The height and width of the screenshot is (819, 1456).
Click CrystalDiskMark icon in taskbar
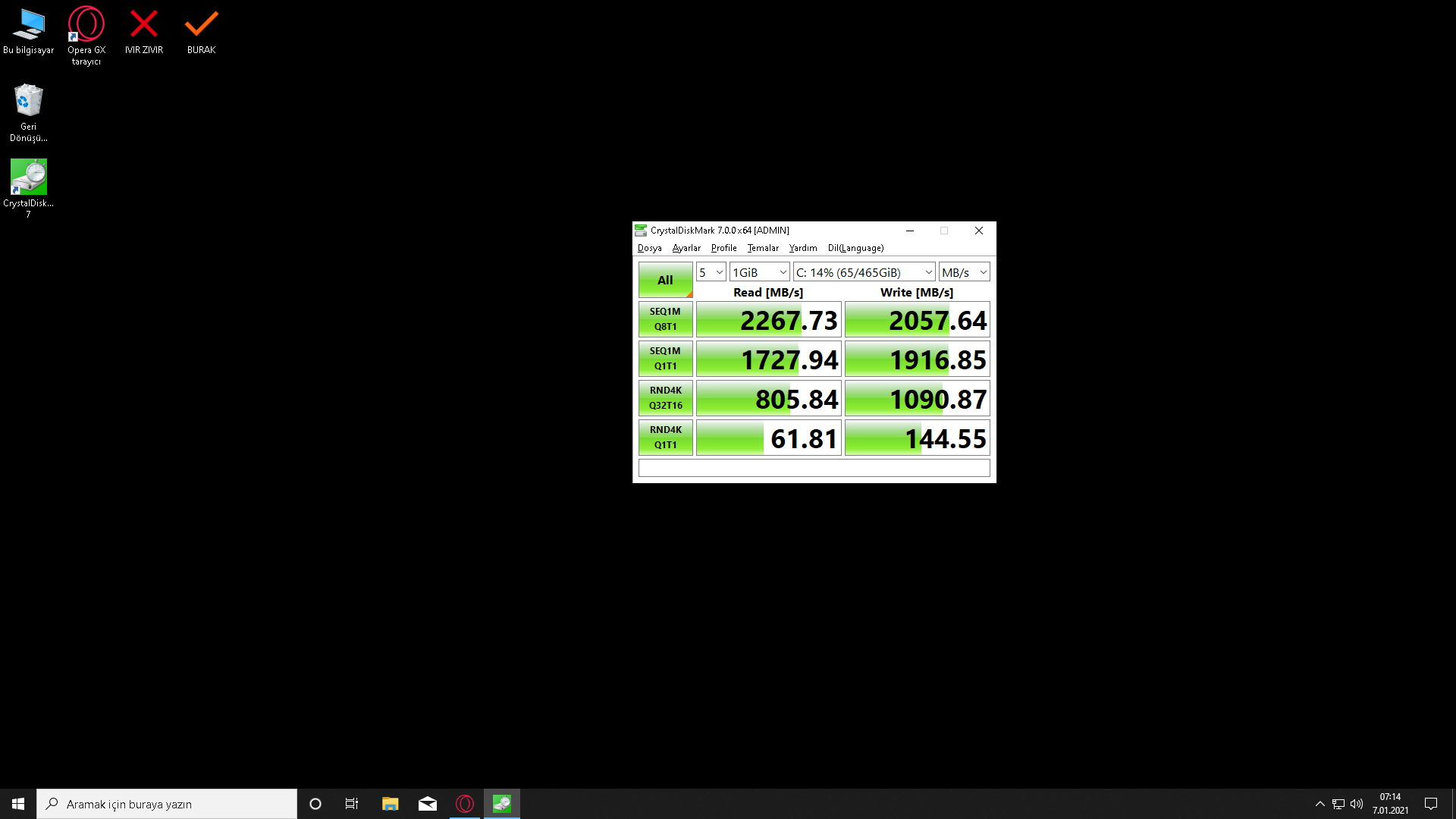(x=502, y=804)
